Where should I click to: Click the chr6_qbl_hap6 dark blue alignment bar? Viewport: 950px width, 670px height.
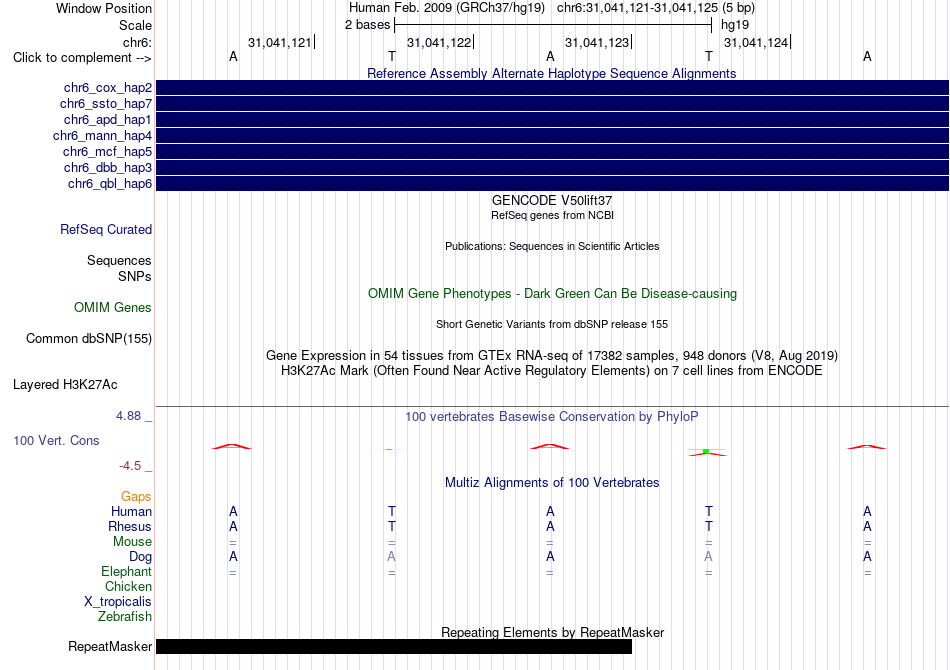click(552, 184)
